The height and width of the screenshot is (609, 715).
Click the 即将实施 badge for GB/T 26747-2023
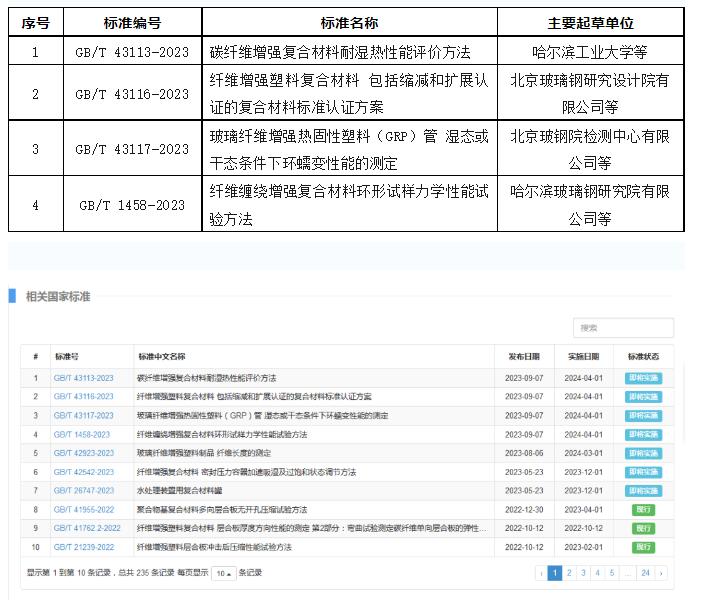click(643, 491)
